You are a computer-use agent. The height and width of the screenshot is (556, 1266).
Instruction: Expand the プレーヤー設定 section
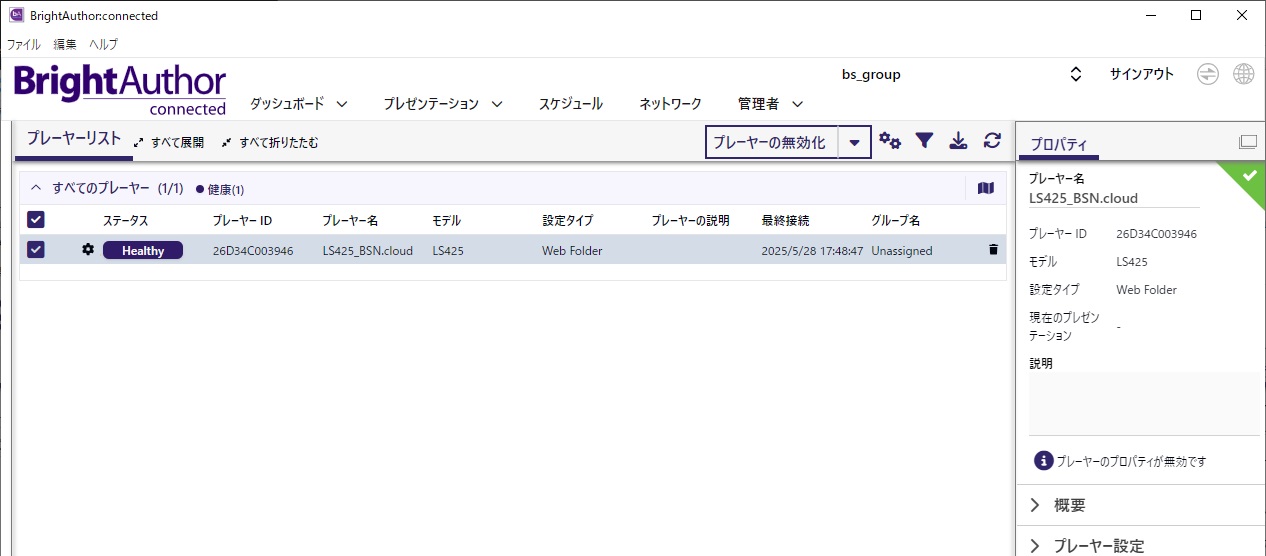pos(1140,545)
